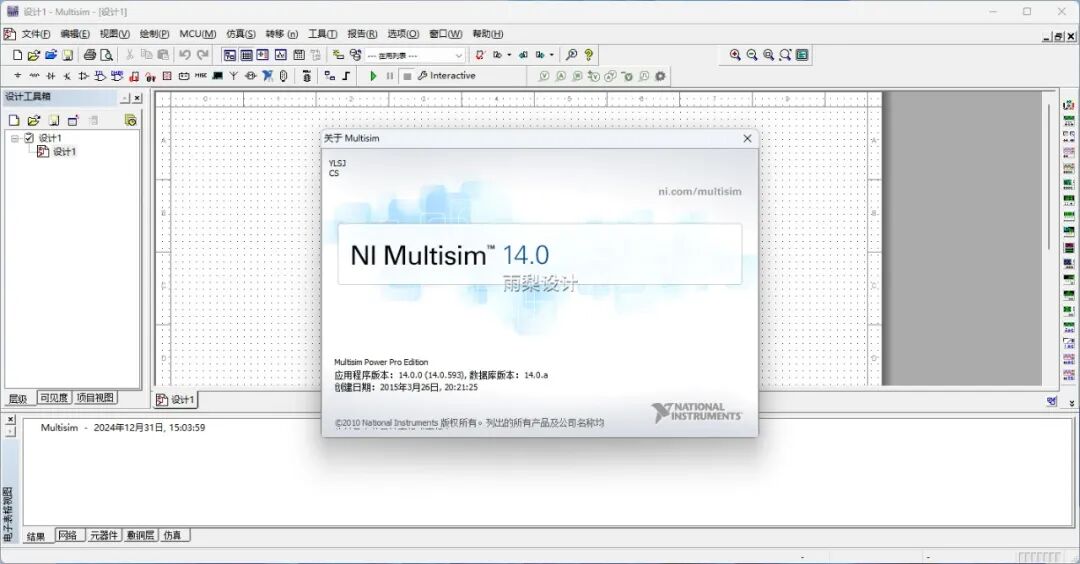Open the Grapher view icon
The width and height of the screenshot is (1080, 564).
(x=280, y=55)
